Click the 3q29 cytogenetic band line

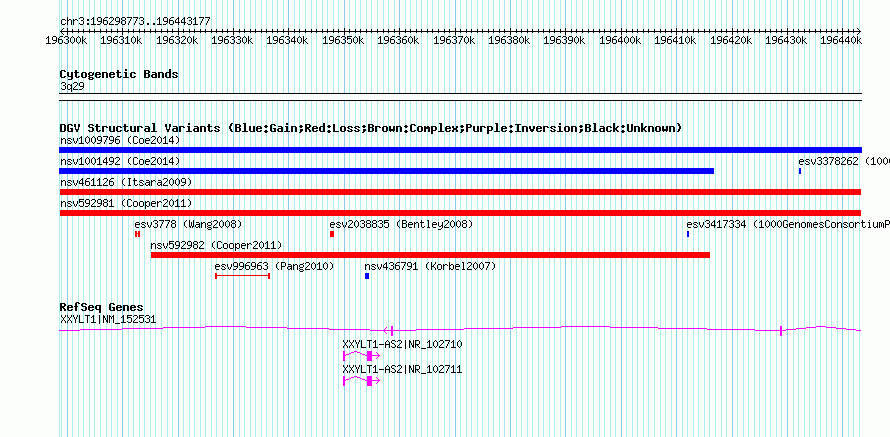[460, 97]
